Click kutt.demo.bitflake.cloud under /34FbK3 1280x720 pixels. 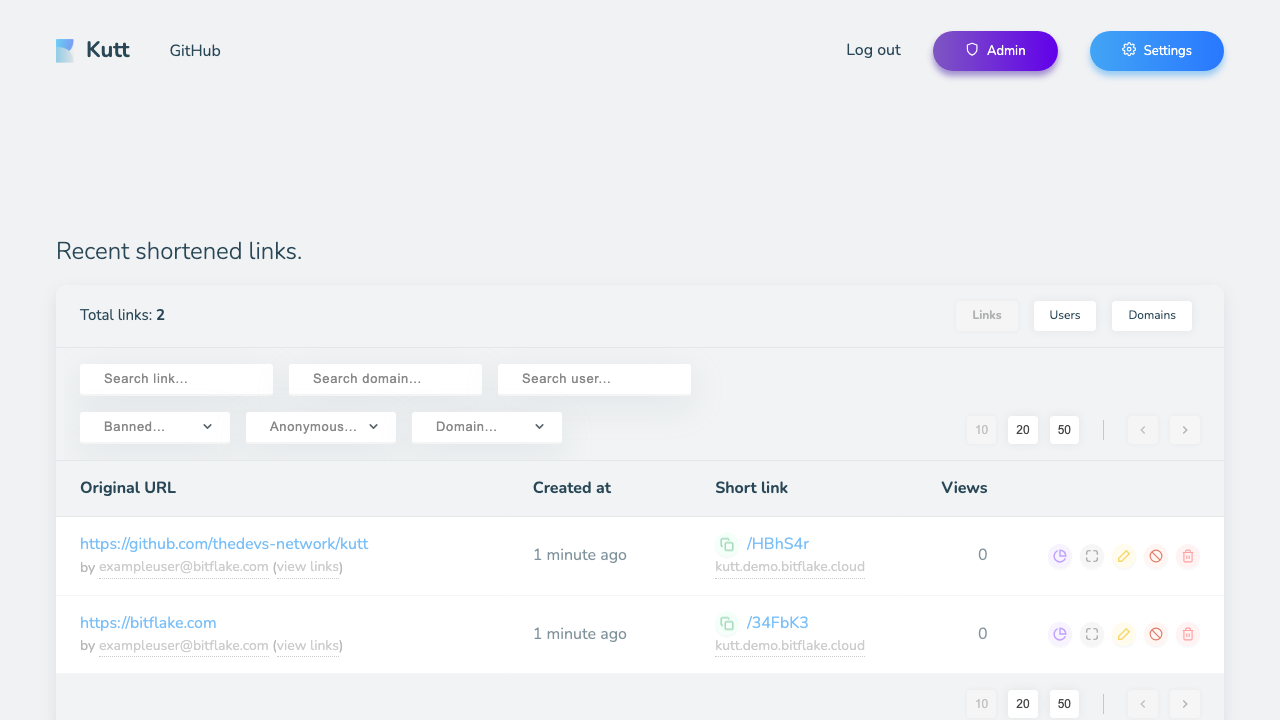pos(790,646)
